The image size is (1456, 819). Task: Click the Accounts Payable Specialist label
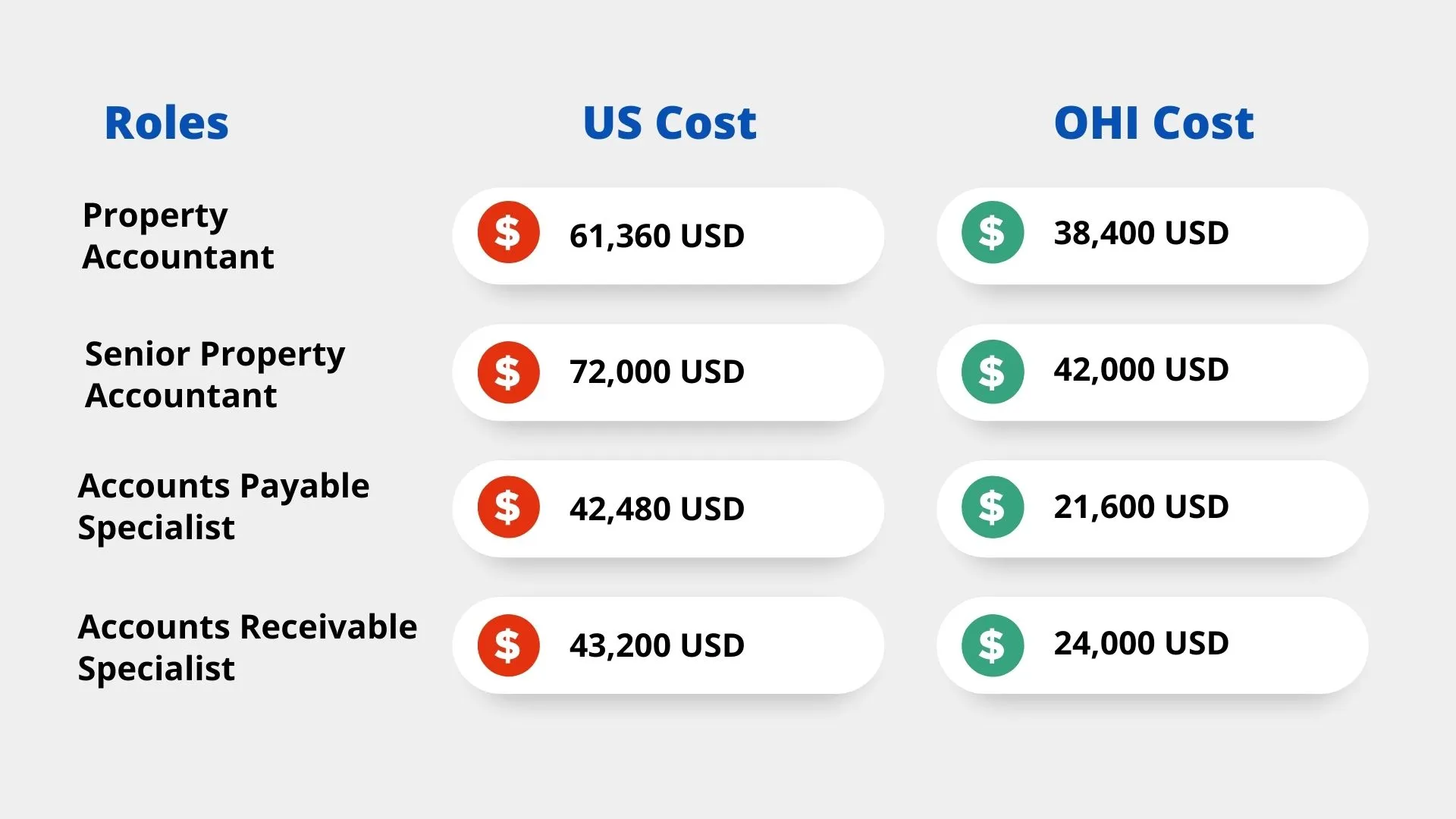(x=224, y=507)
